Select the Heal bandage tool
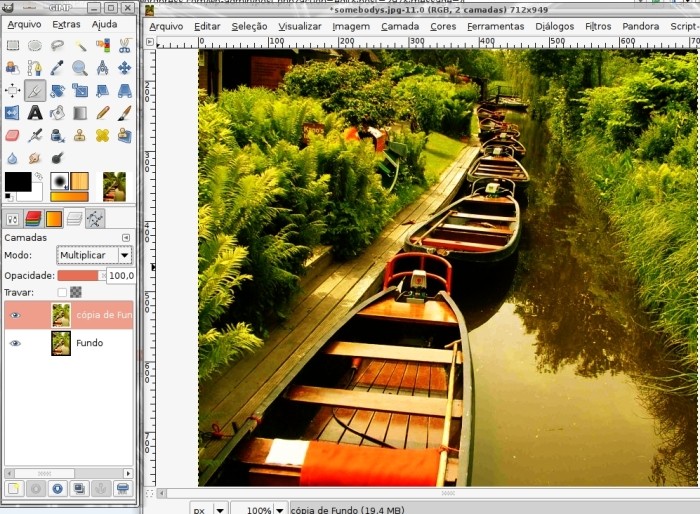This screenshot has height=514, width=700. pos(102,135)
